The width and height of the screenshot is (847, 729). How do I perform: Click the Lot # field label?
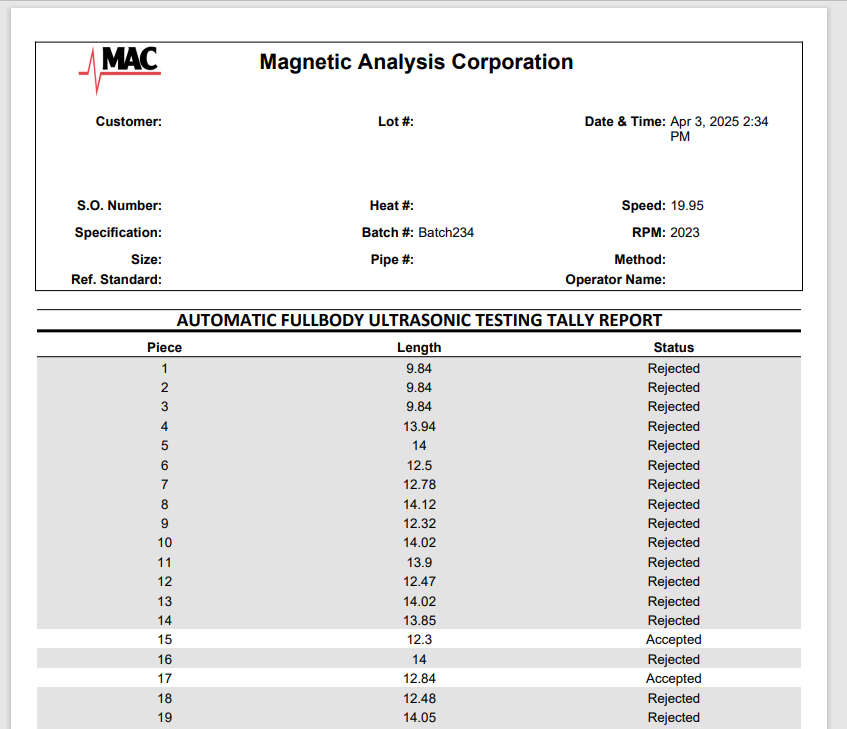tap(395, 121)
